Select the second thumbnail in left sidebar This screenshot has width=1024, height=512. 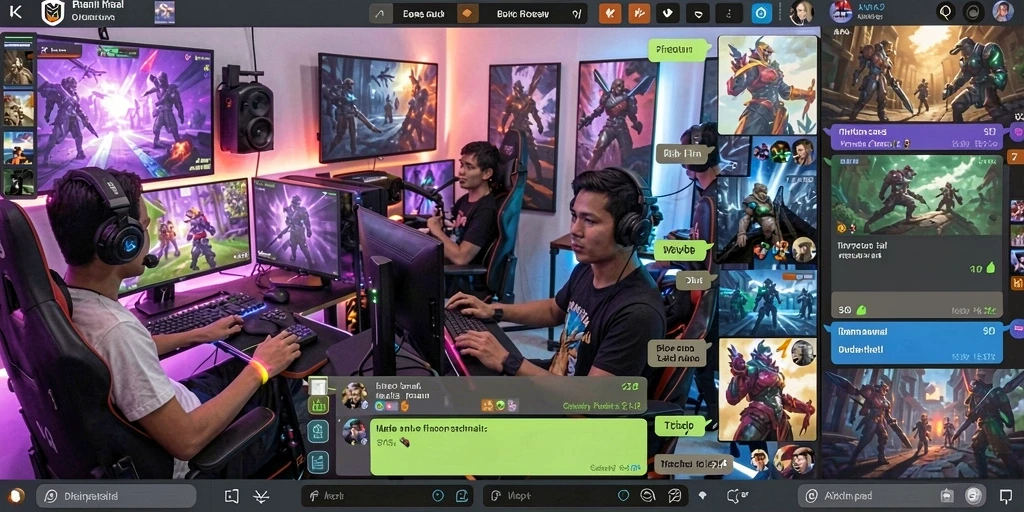point(18,108)
